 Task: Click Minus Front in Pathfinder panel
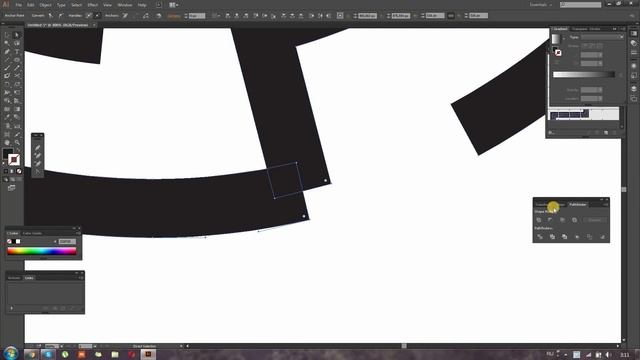pos(551,220)
